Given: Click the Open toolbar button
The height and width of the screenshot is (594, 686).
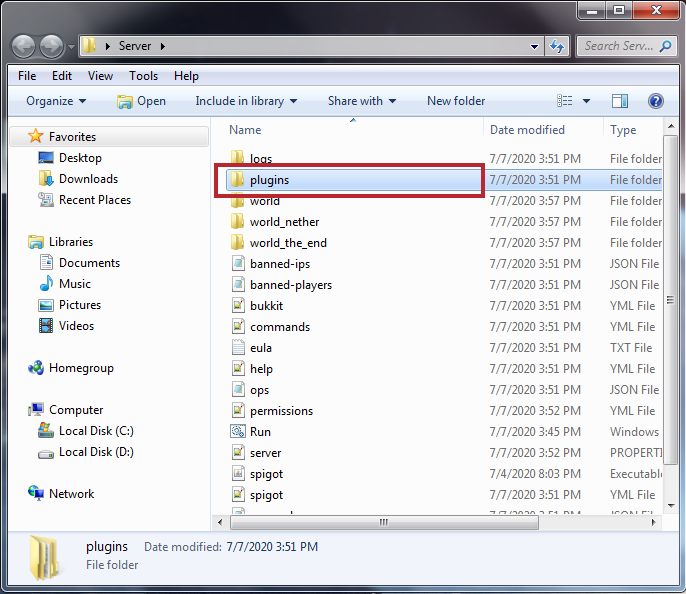Looking at the screenshot, I should 141,101.
